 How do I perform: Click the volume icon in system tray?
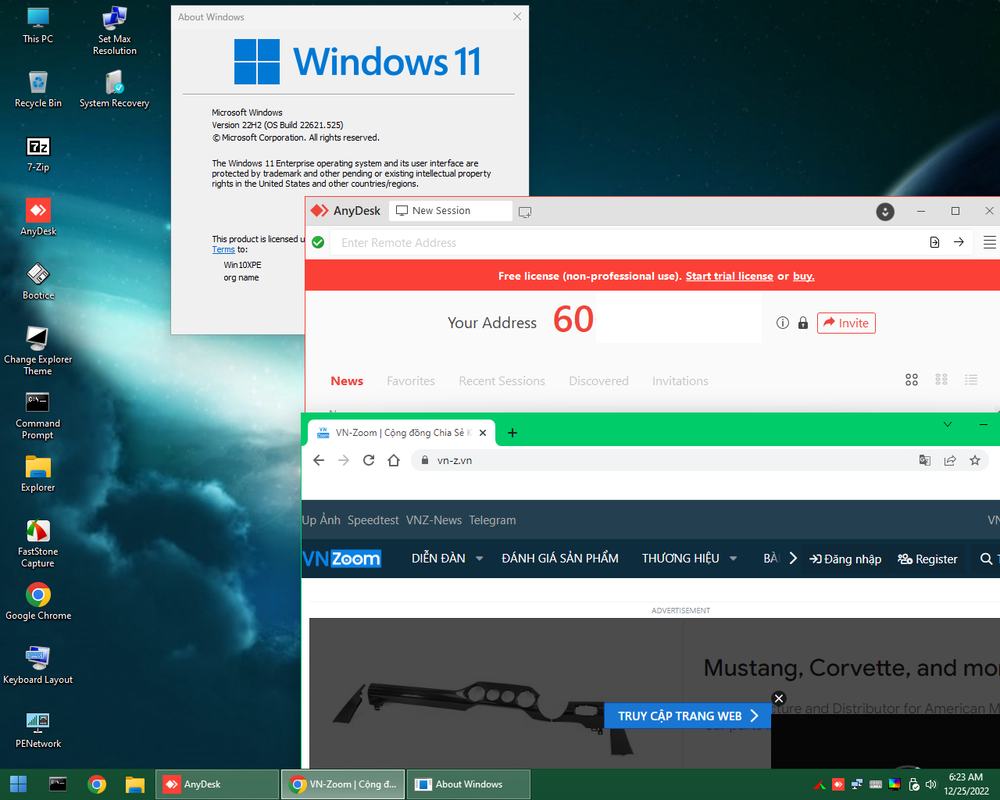click(931, 784)
